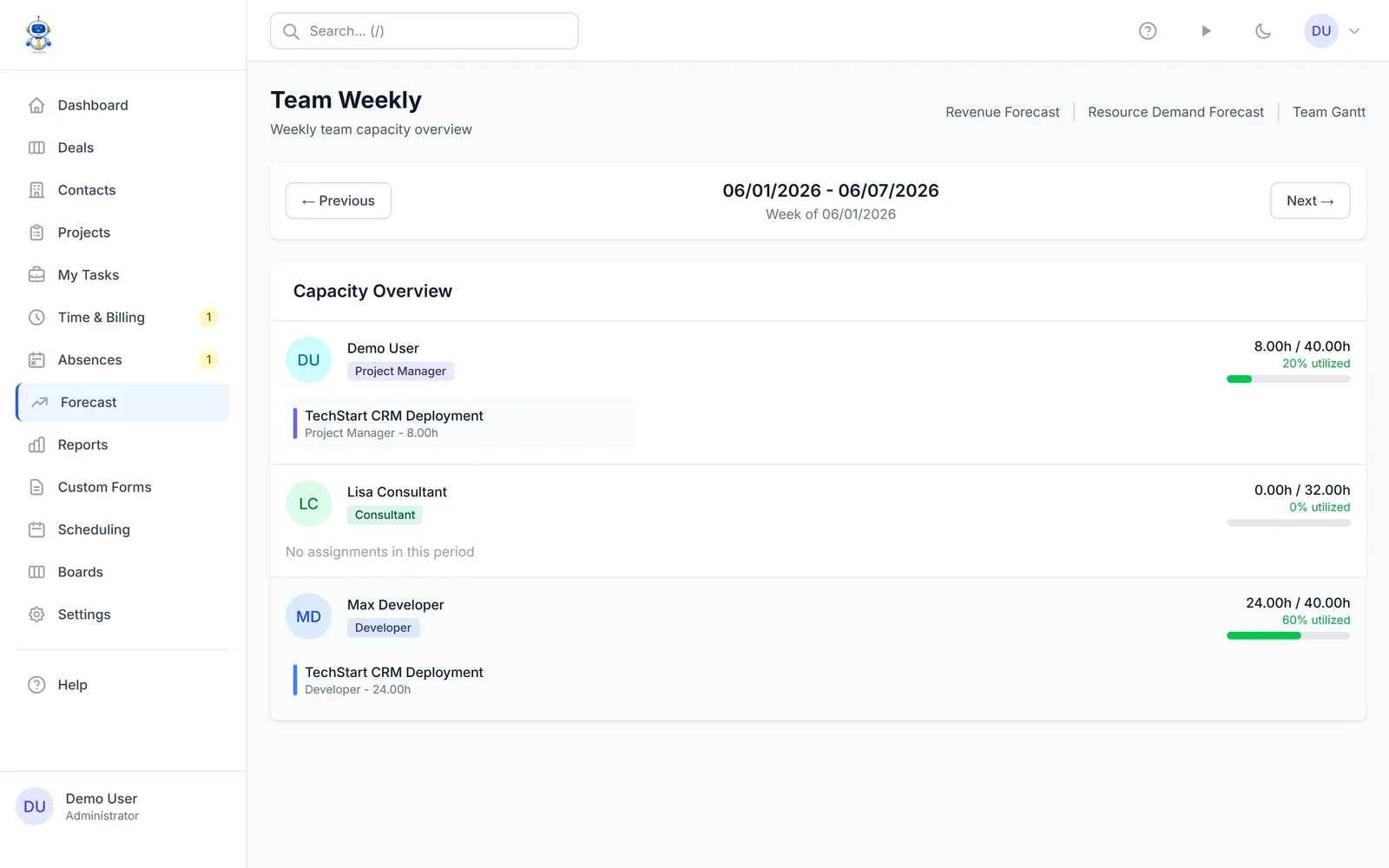Click the play icon in top bar

pyautogui.click(x=1206, y=31)
